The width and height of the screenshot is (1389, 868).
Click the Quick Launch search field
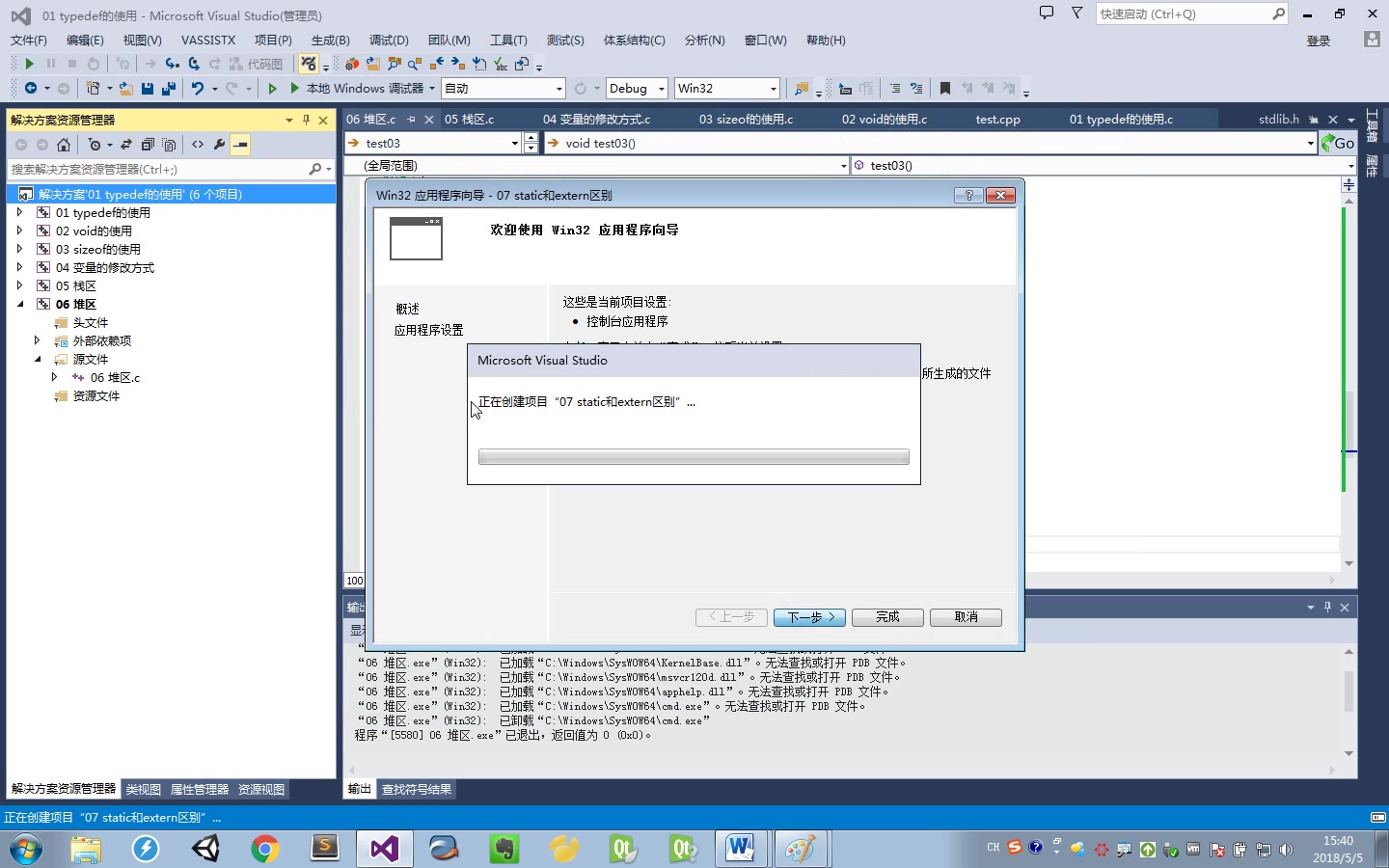(1192, 14)
